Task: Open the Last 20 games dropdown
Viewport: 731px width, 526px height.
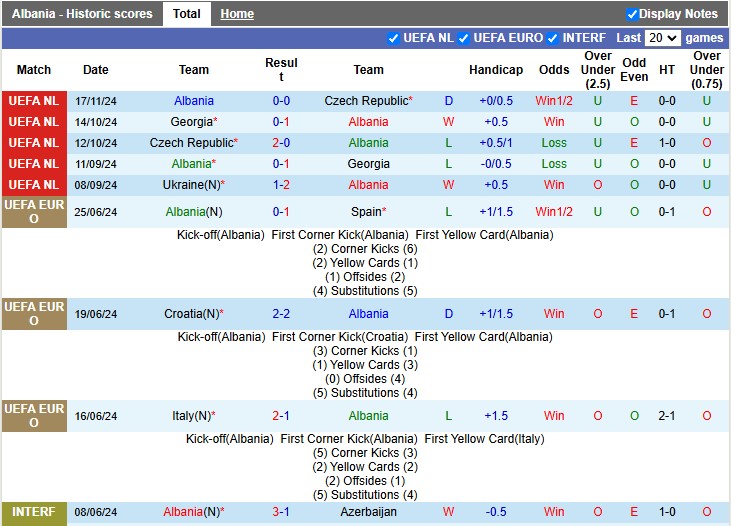Action: point(662,38)
